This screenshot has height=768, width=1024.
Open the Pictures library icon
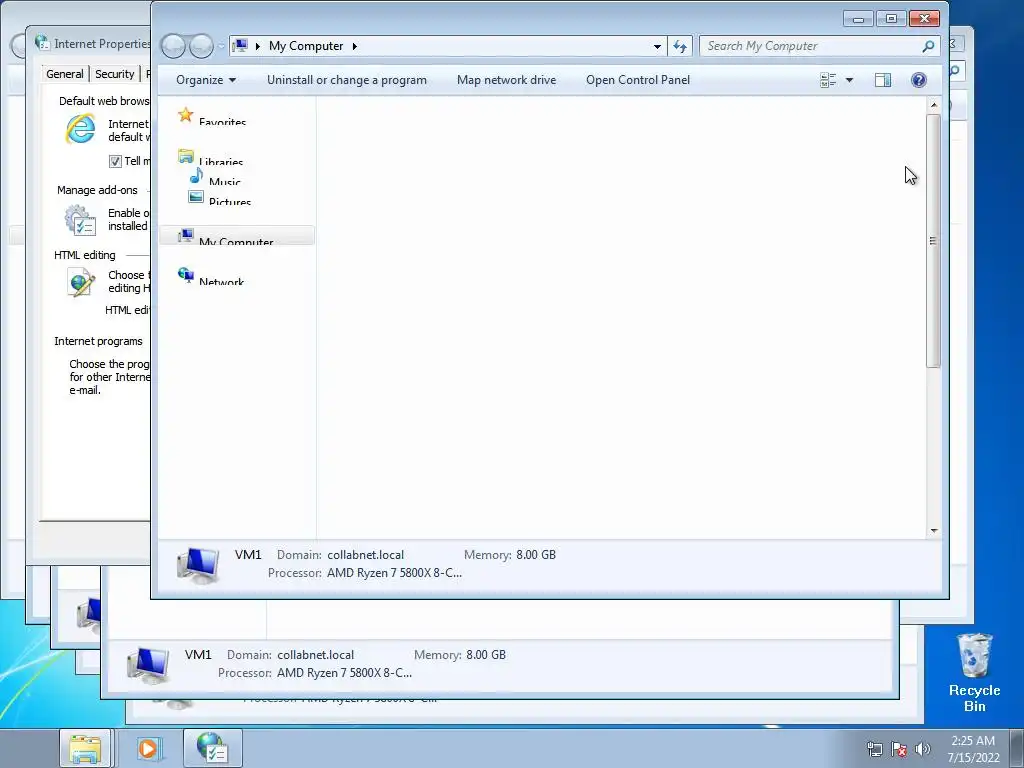click(196, 196)
